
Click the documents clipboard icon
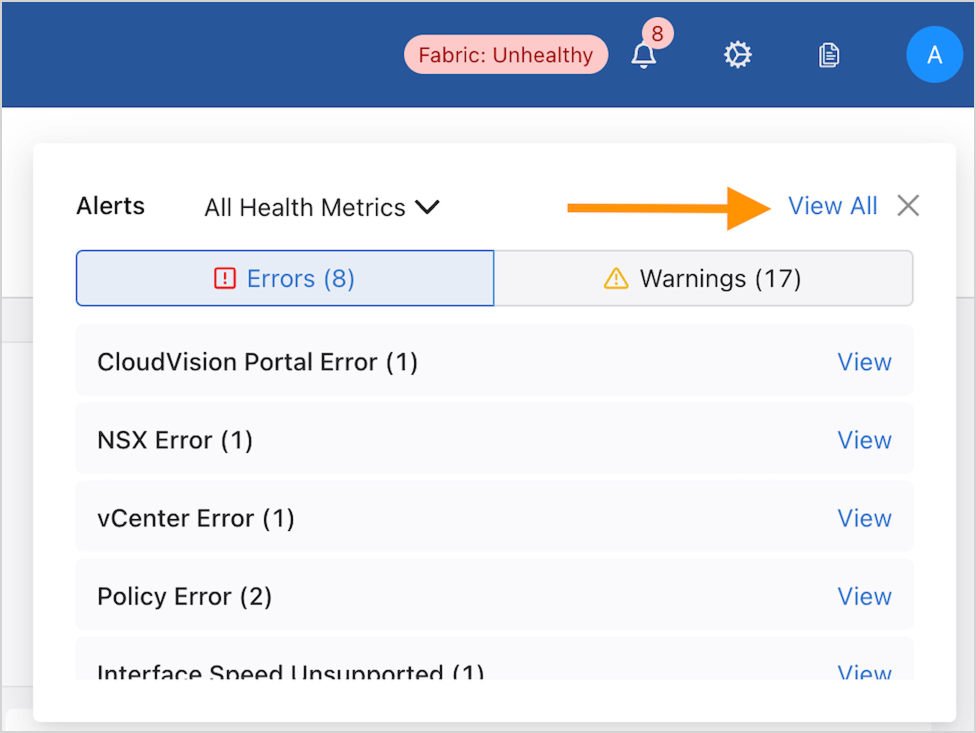(828, 55)
